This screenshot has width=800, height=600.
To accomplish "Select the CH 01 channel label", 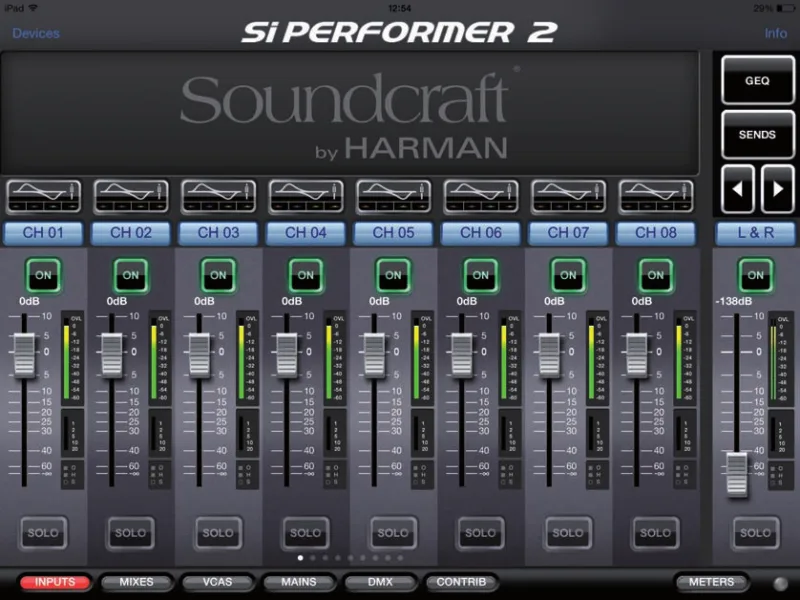I will 43,233.
